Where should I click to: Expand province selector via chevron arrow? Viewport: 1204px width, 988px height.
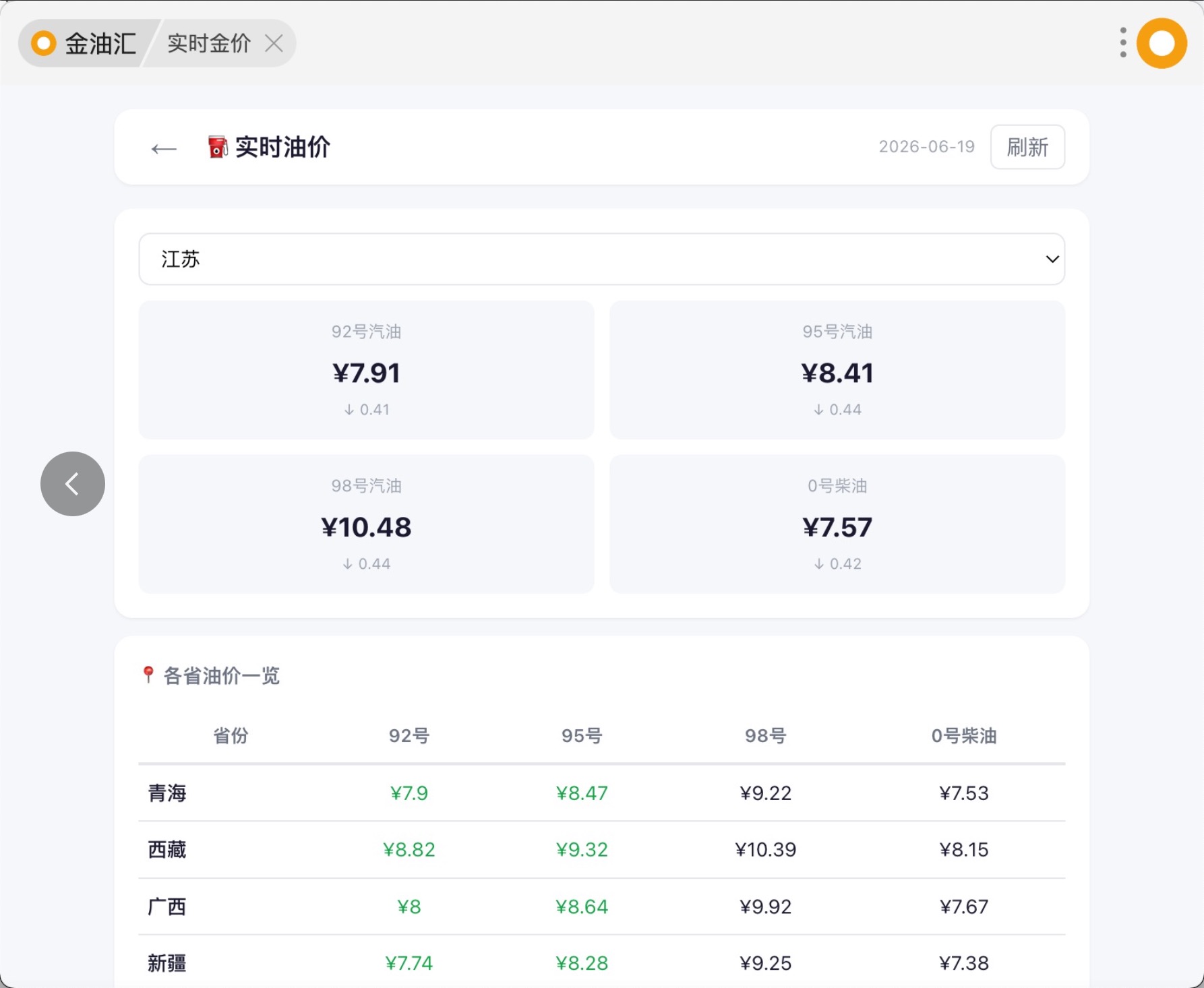(1052, 259)
